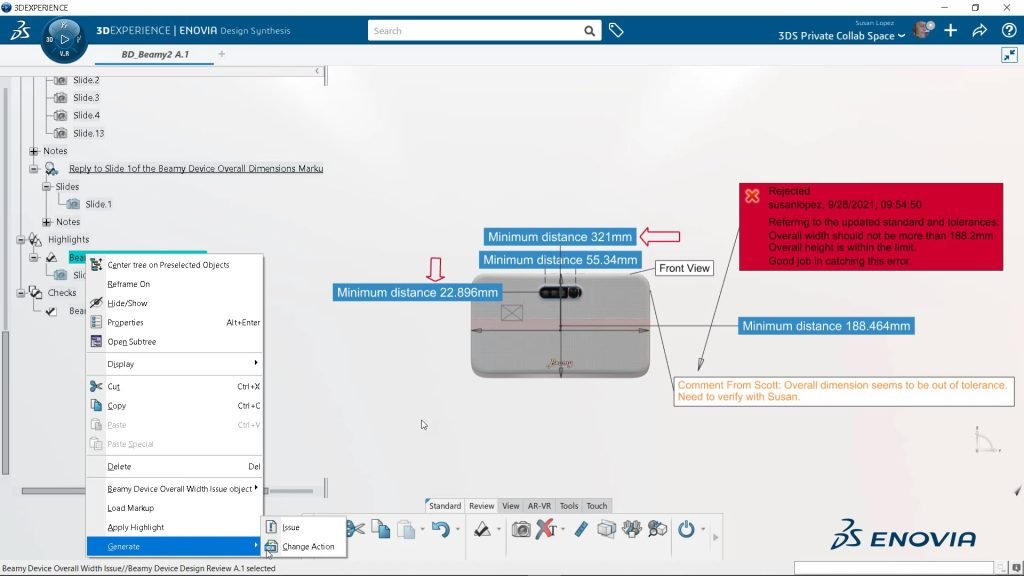Image resolution: width=1024 pixels, height=576 pixels.
Task: Click the collapse view arrows icon
Action: coord(1009,55)
